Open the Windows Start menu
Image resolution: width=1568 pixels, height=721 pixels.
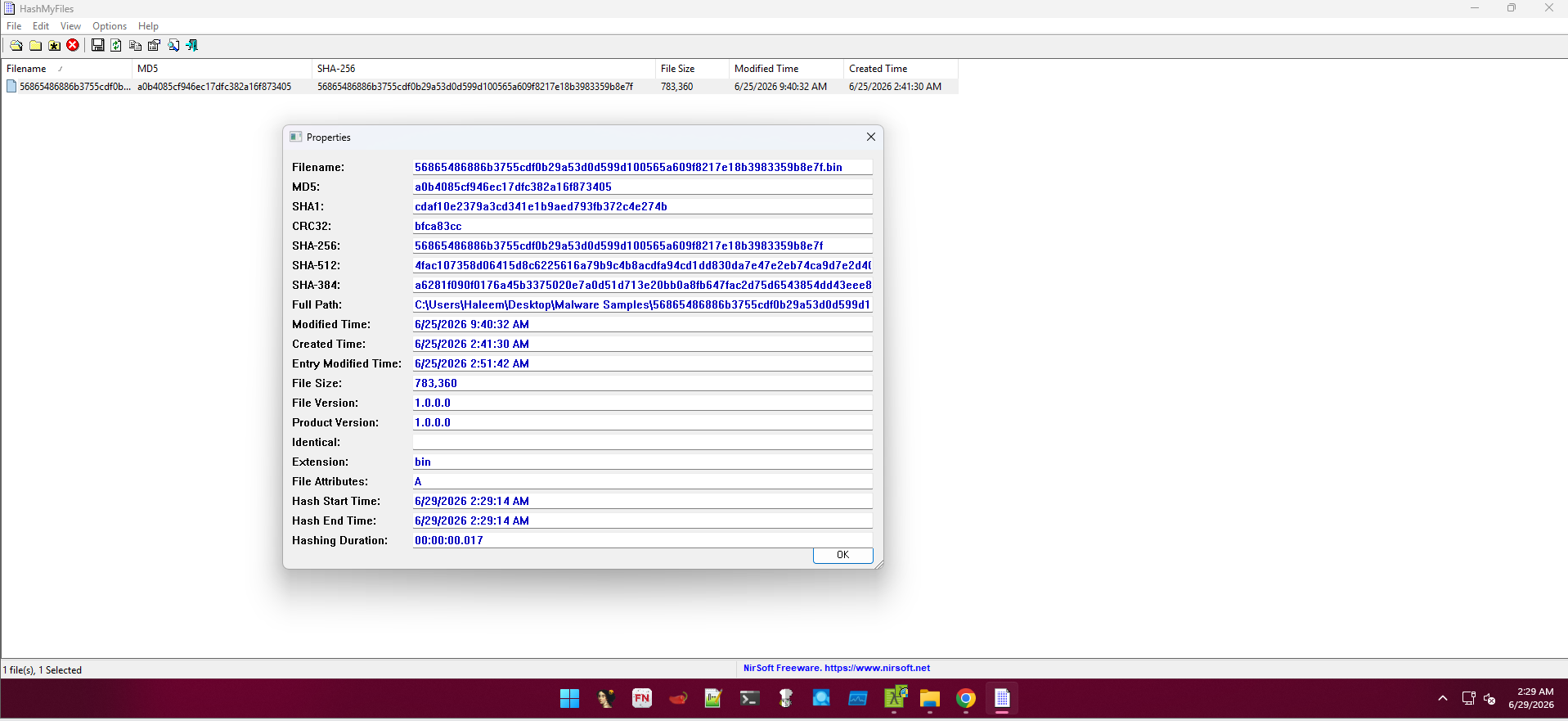pos(569,698)
